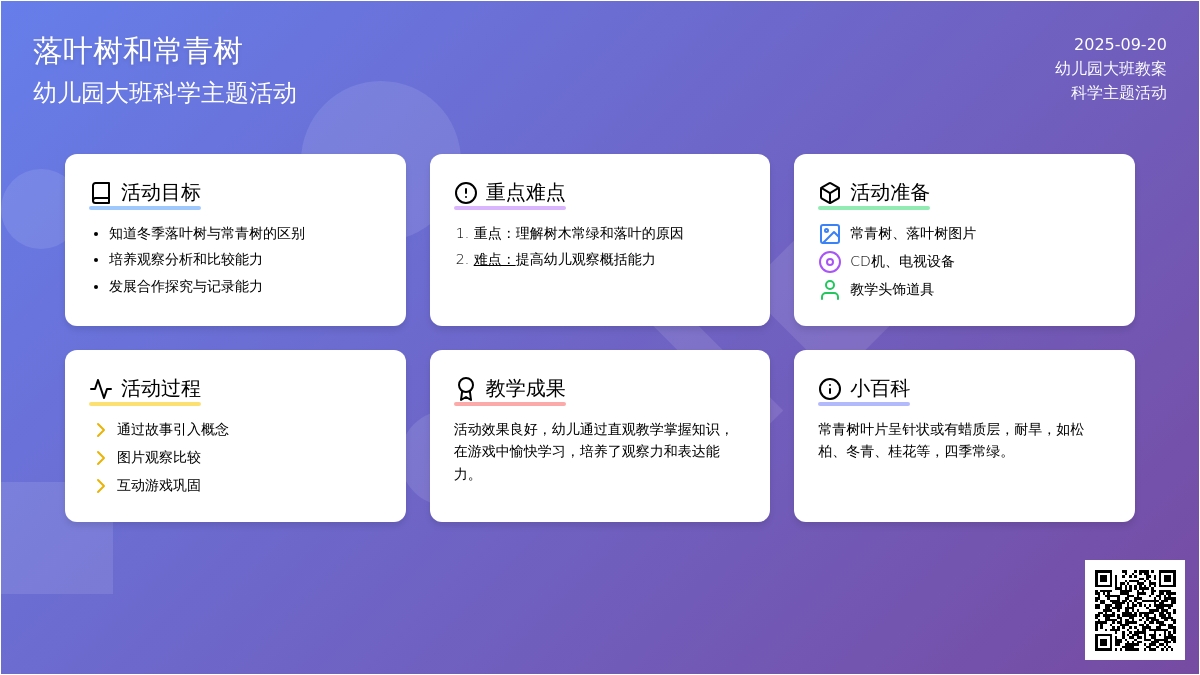Click the bullet item 培养观察分析和比较能力
Screen dimensions: 1200x675
[186, 260]
